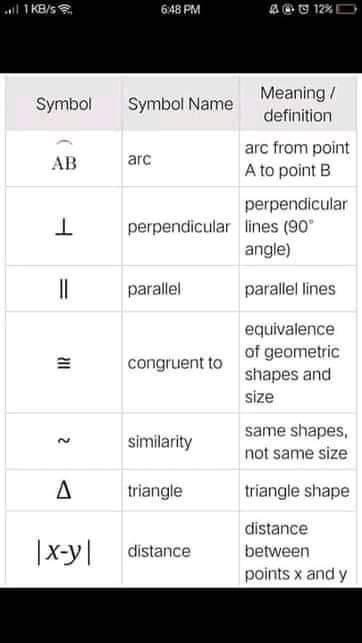Viewport: 362px width, 643px height.
Task: Tap the battery icon in status bar
Action: point(346,9)
